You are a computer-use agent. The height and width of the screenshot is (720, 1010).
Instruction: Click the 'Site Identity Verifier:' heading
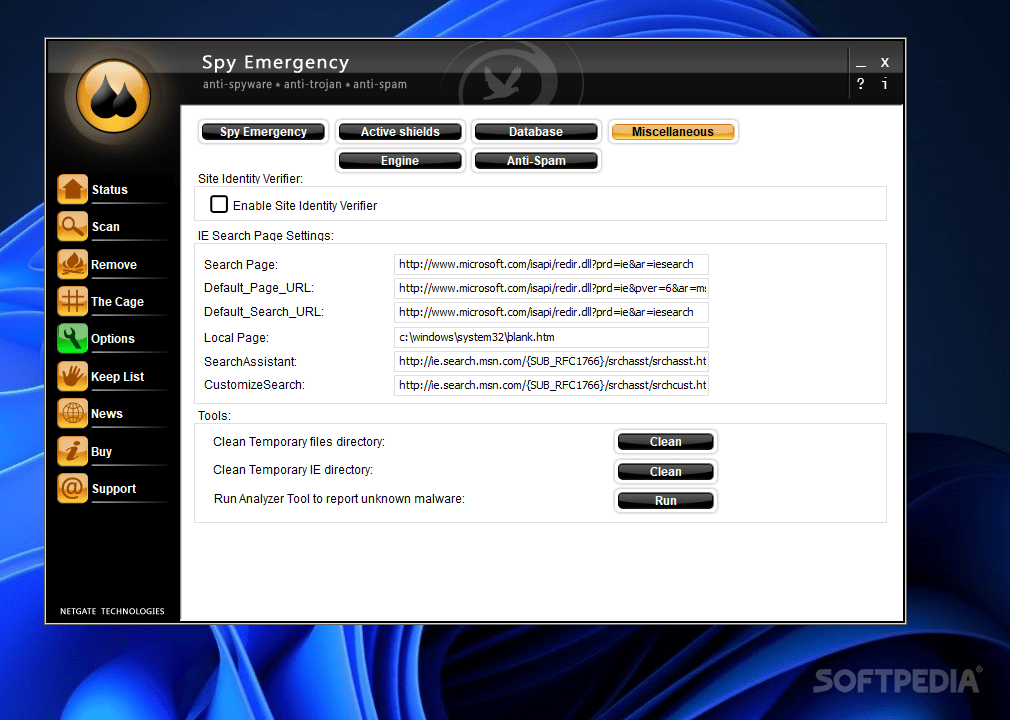[250, 179]
